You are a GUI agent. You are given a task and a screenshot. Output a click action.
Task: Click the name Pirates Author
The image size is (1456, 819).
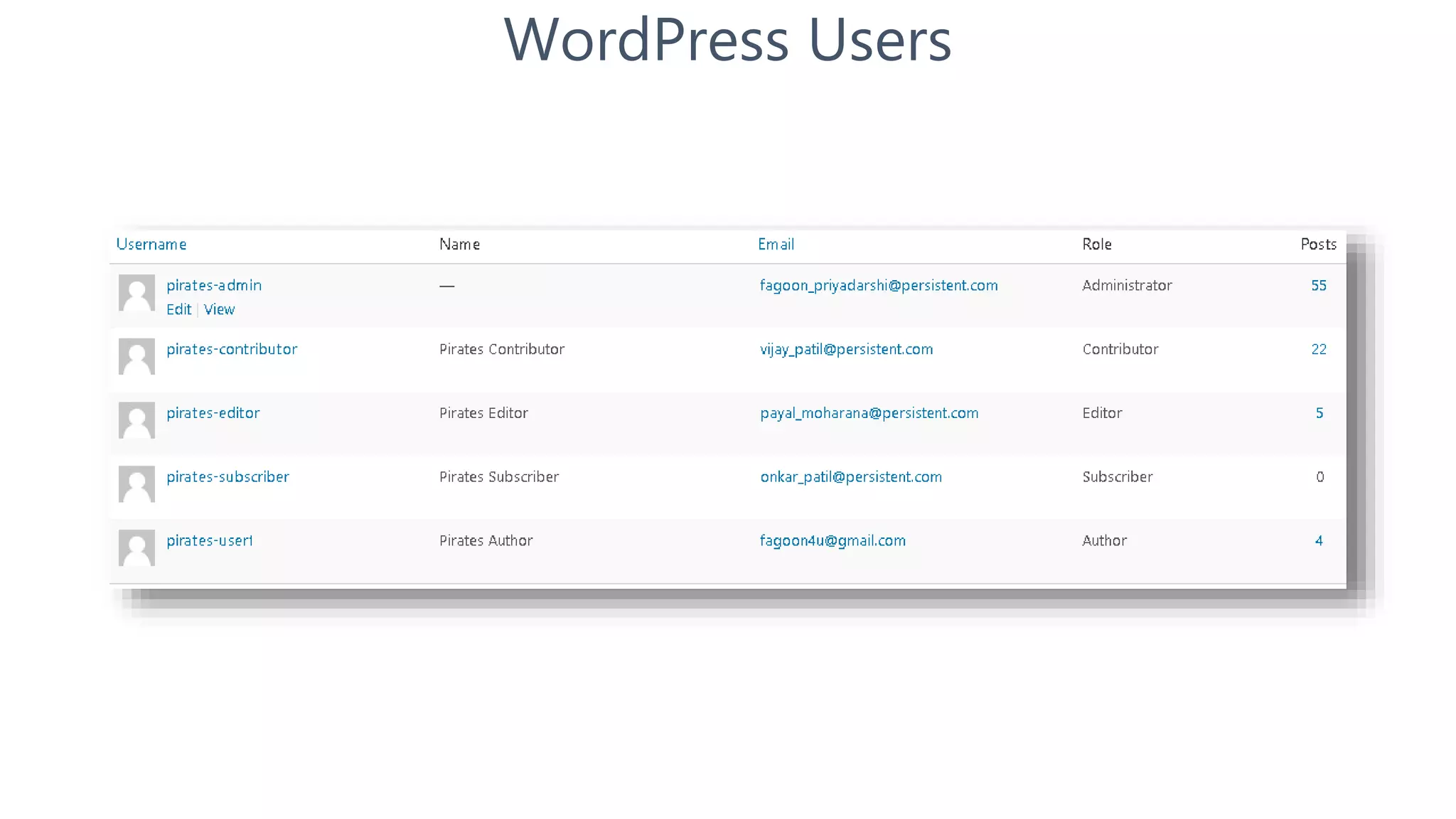tap(486, 541)
